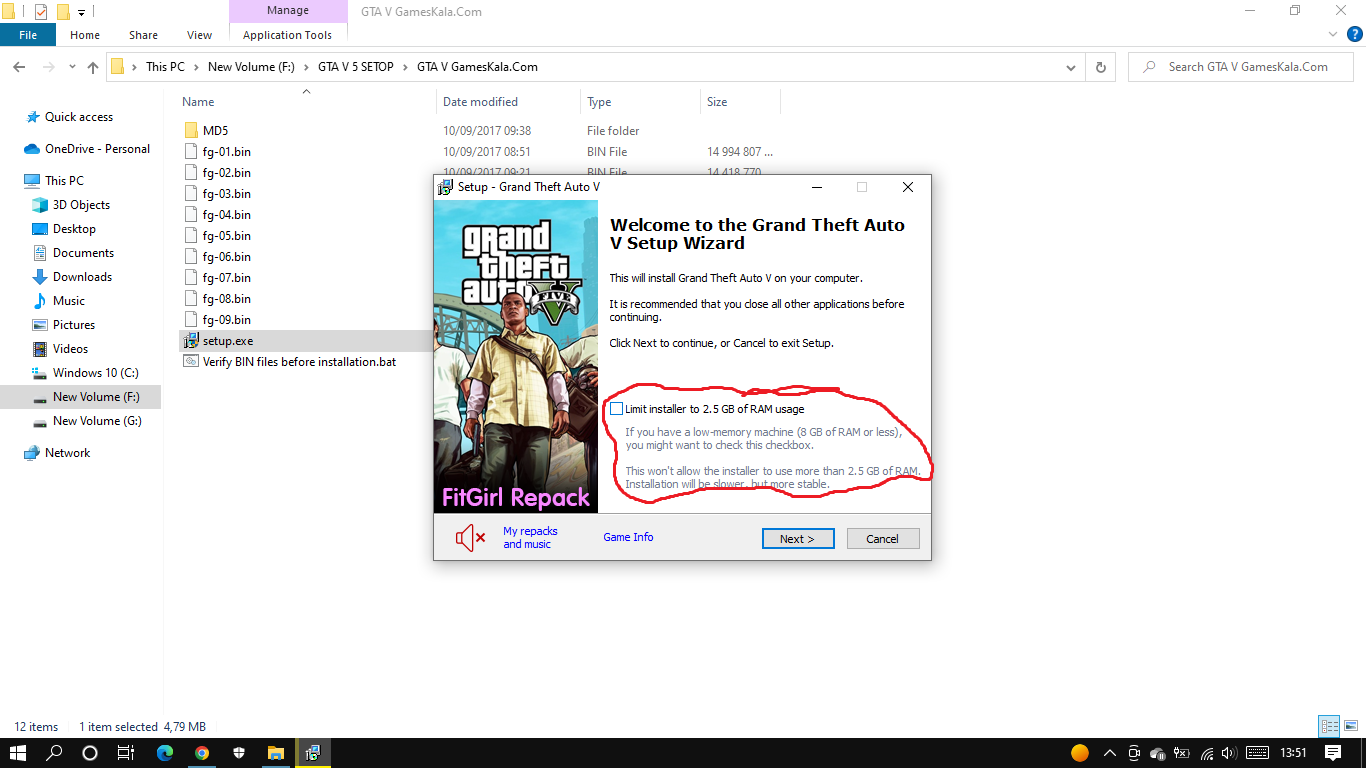Screen dimensions: 1366x768
Task: Open Windows Security shield on taskbar
Action: pos(239,752)
